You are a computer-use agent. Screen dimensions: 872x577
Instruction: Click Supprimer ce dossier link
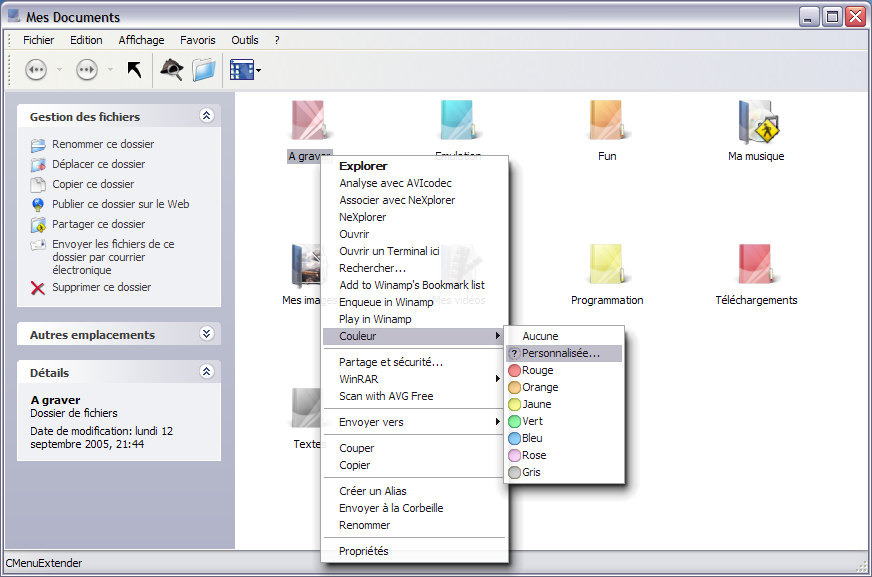[101, 287]
